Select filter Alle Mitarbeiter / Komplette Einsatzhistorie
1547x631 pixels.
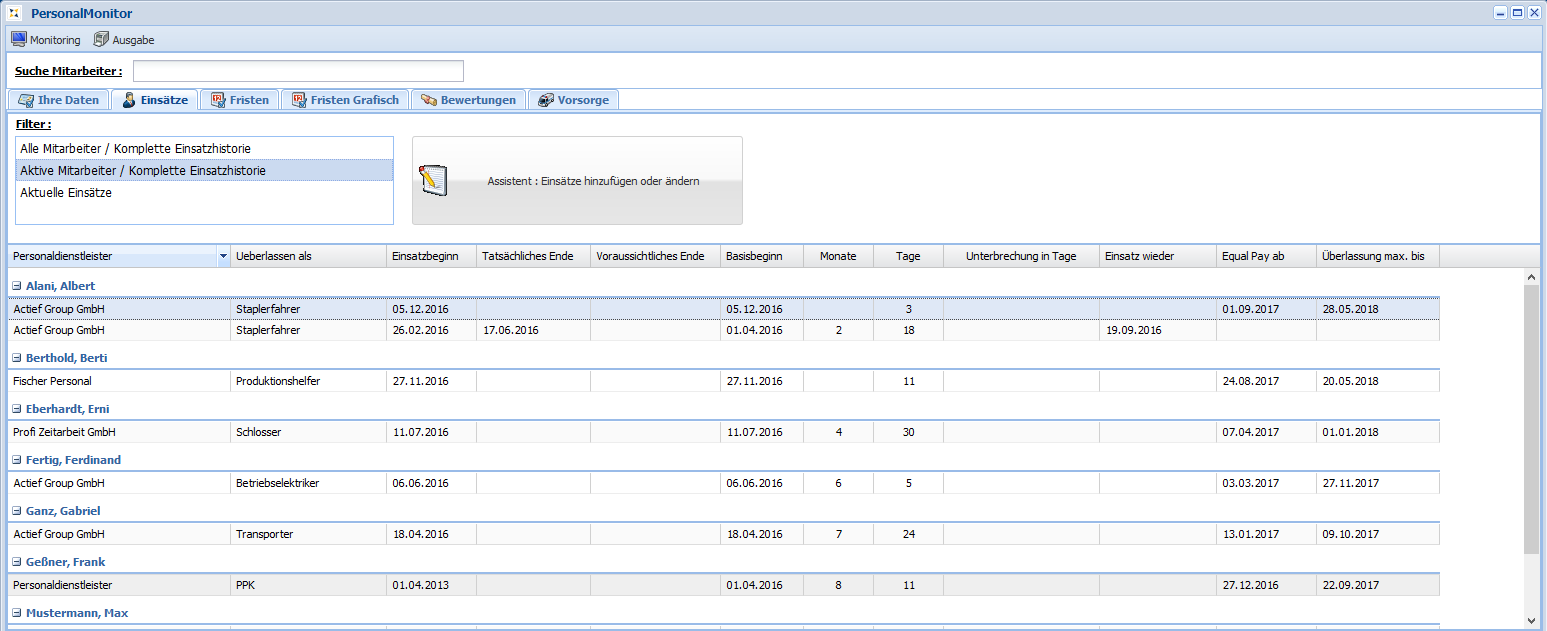[135, 149]
